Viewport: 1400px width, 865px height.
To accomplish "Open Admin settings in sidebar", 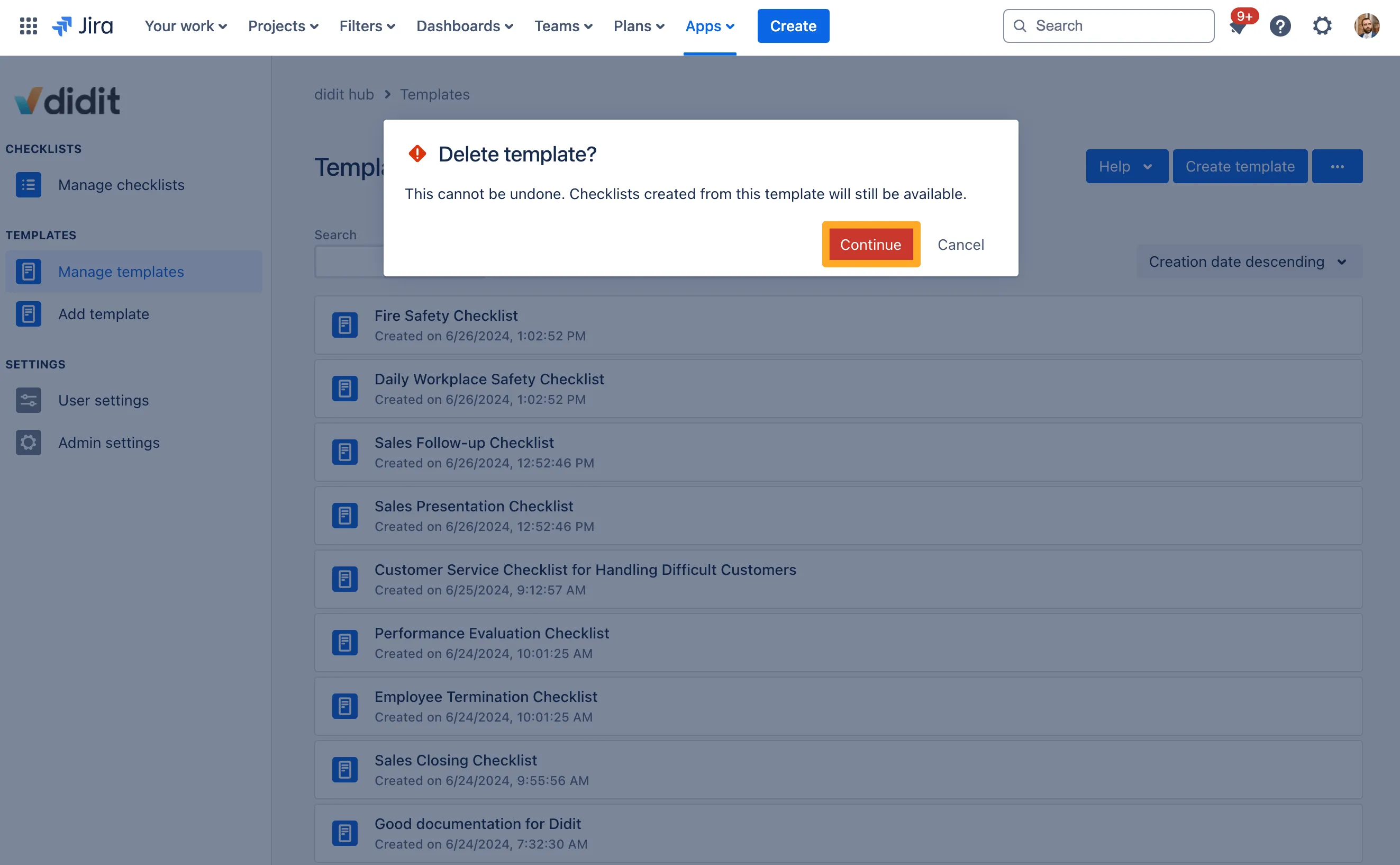I will pos(134,442).
